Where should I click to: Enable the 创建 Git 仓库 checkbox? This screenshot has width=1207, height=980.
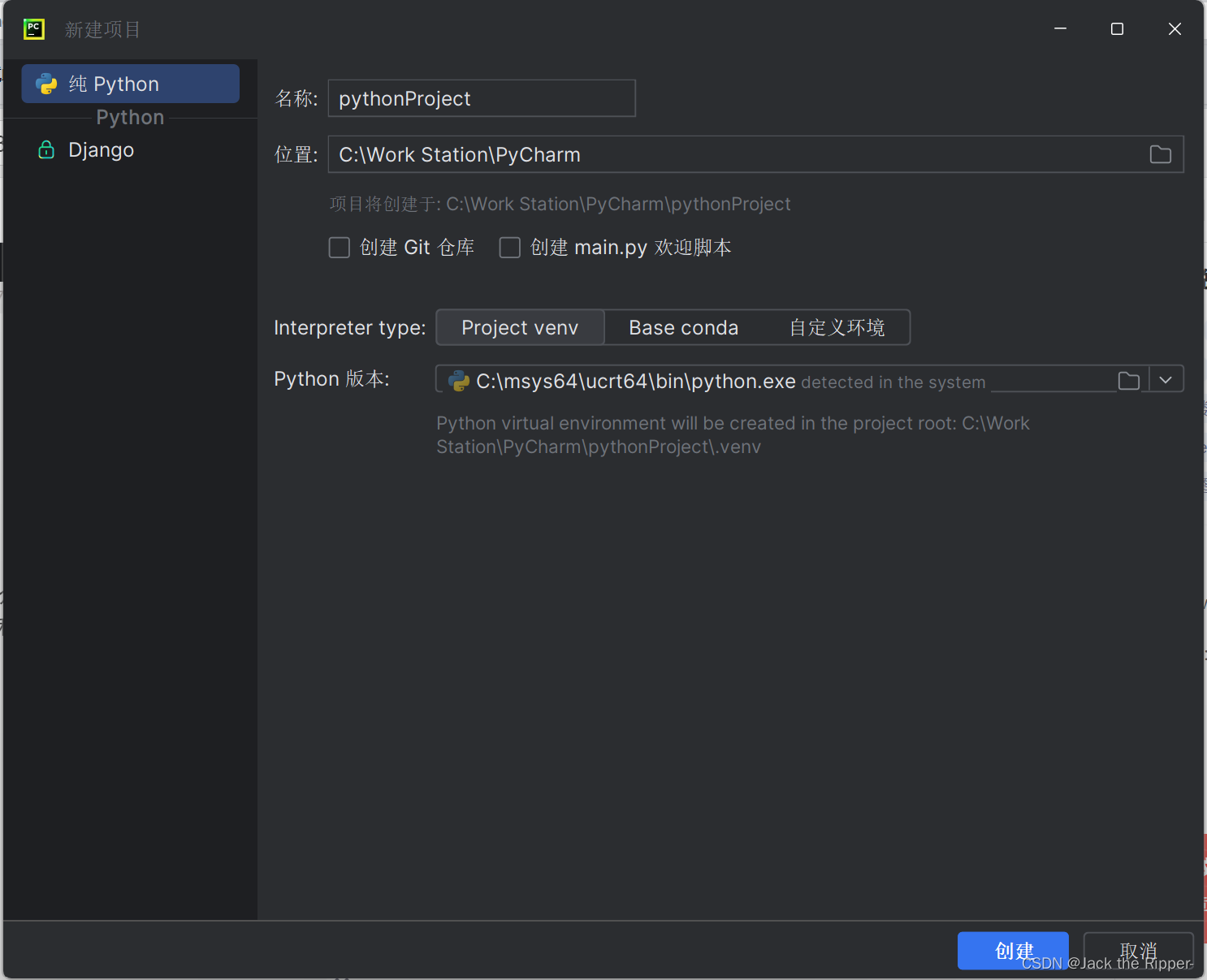(x=340, y=248)
